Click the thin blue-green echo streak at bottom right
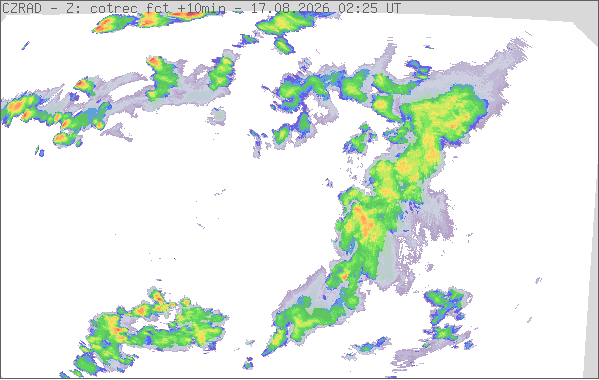599x380 pixels. [370, 346]
